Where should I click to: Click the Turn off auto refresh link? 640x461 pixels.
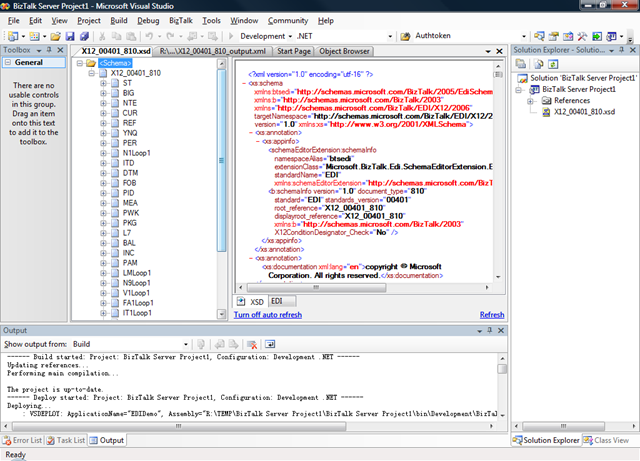pos(268,315)
